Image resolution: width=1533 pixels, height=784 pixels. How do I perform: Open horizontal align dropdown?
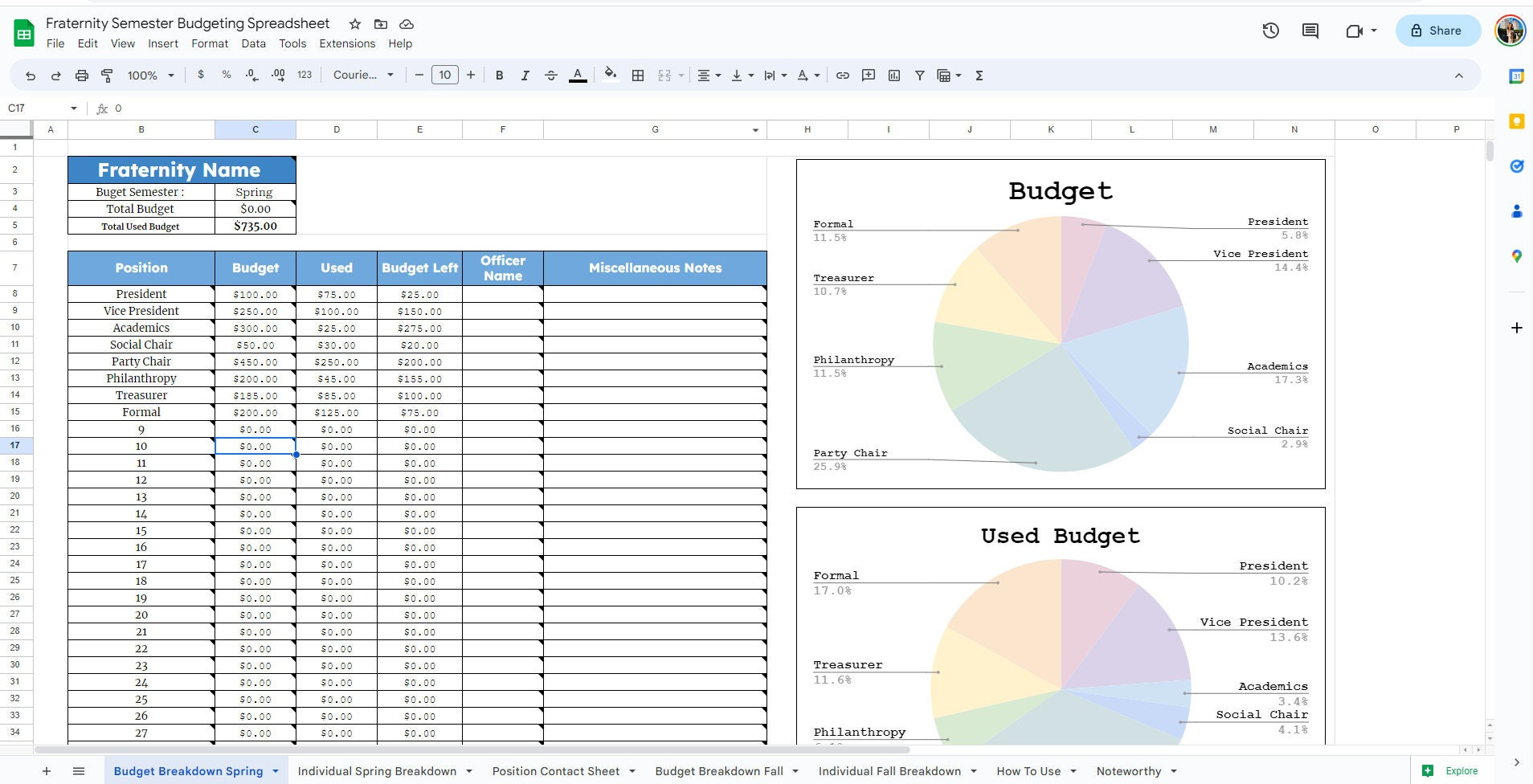pyautogui.click(x=709, y=76)
